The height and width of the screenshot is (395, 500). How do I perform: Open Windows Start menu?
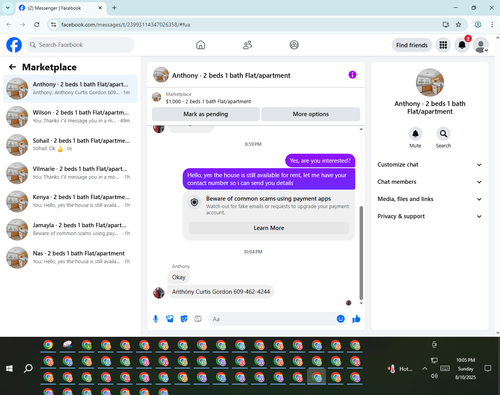(9, 368)
